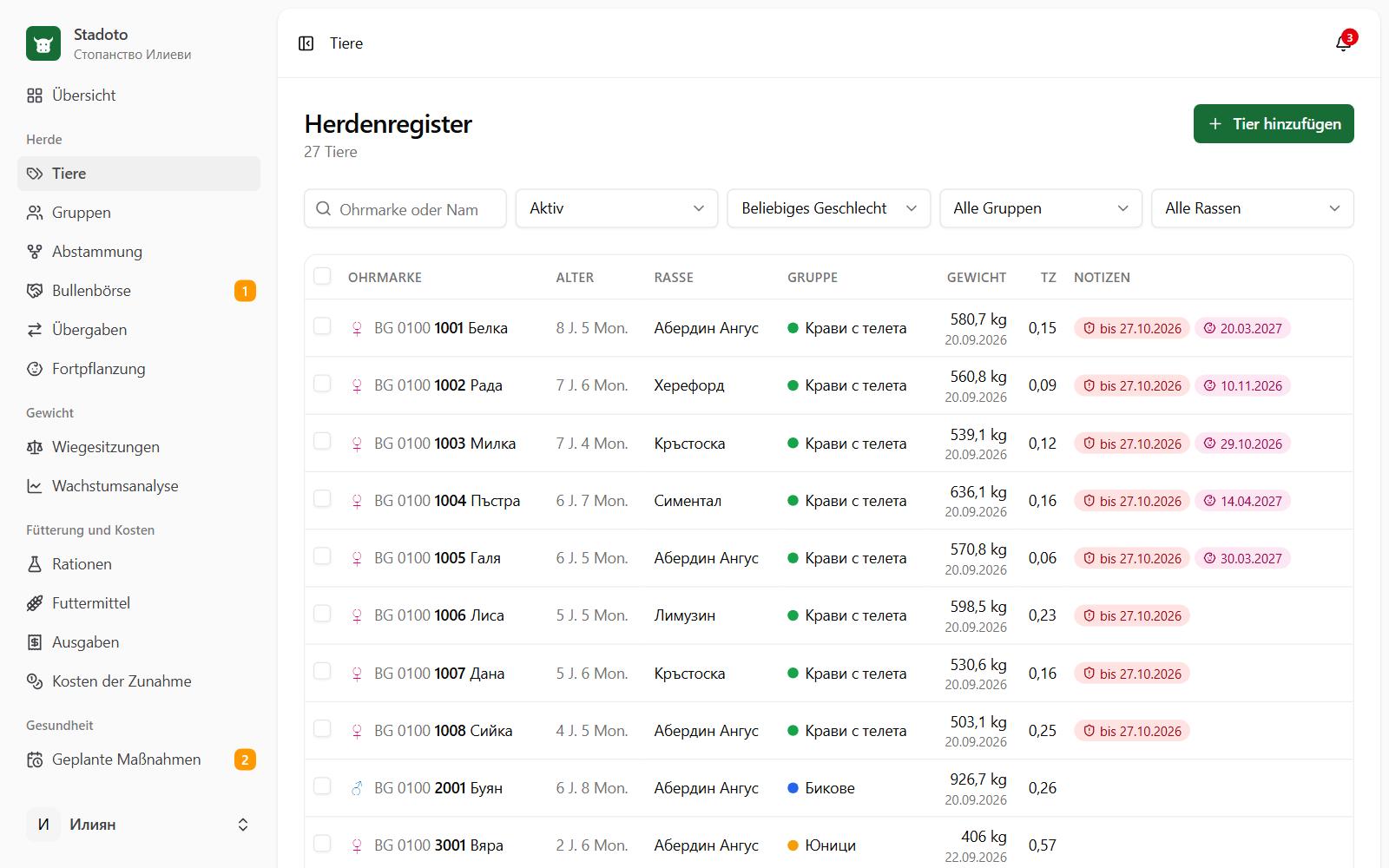This screenshot has width=1389, height=868.
Task: Click the 20.03.2027 note badge for Белка
Action: click(x=1242, y=328)
